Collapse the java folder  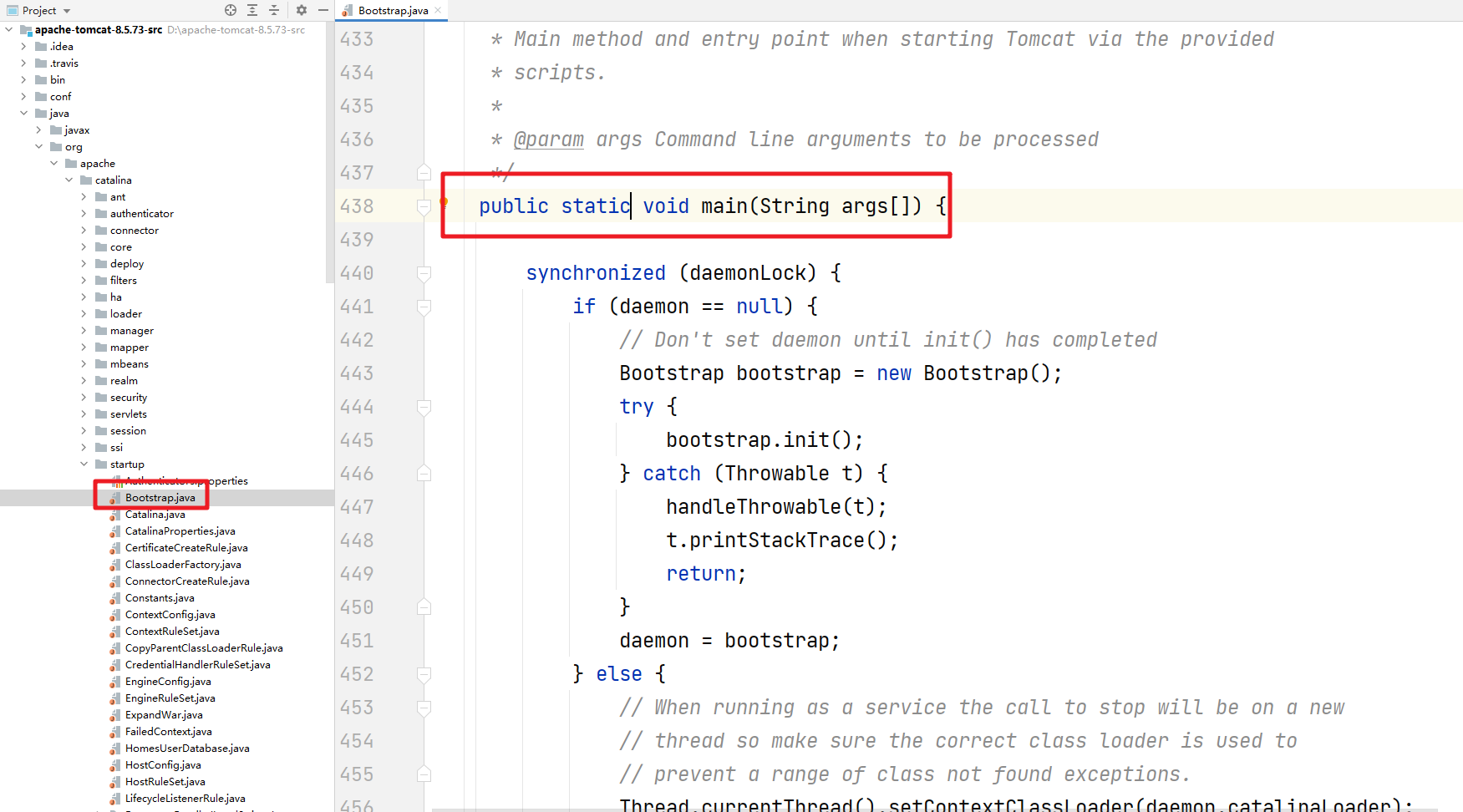(x=23, y=113)
